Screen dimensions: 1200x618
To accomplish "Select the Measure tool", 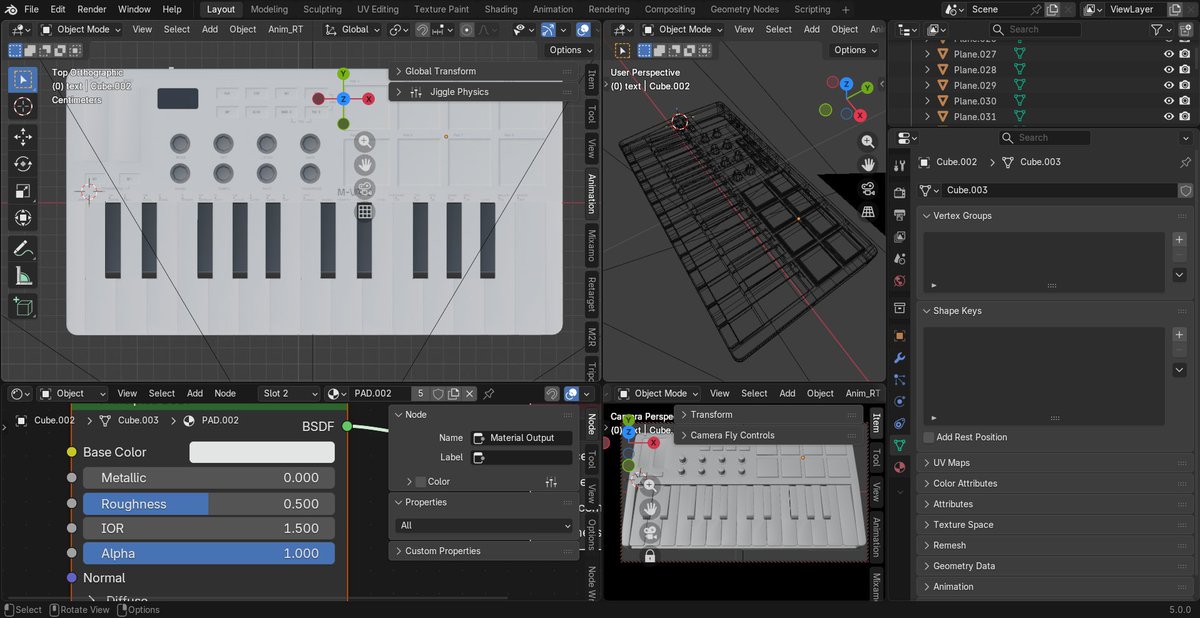I will click(x=23, y=276).
